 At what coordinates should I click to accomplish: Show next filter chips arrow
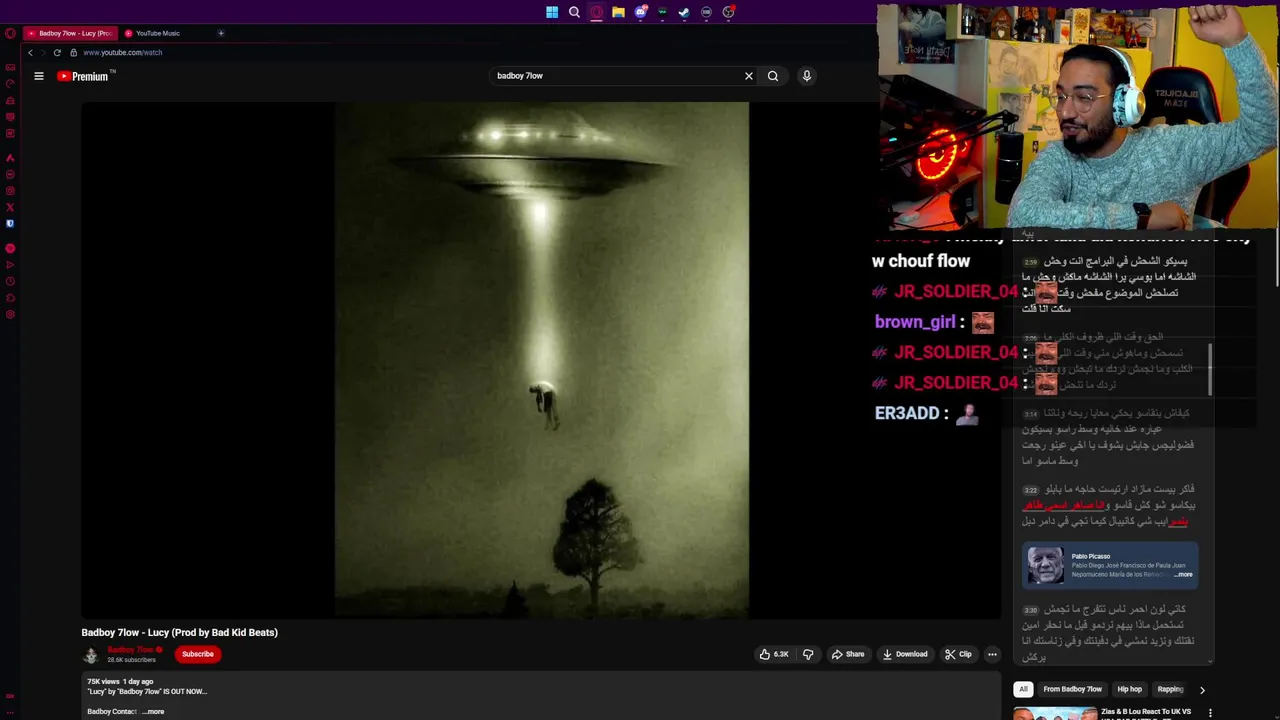(x=1202, y=689)
